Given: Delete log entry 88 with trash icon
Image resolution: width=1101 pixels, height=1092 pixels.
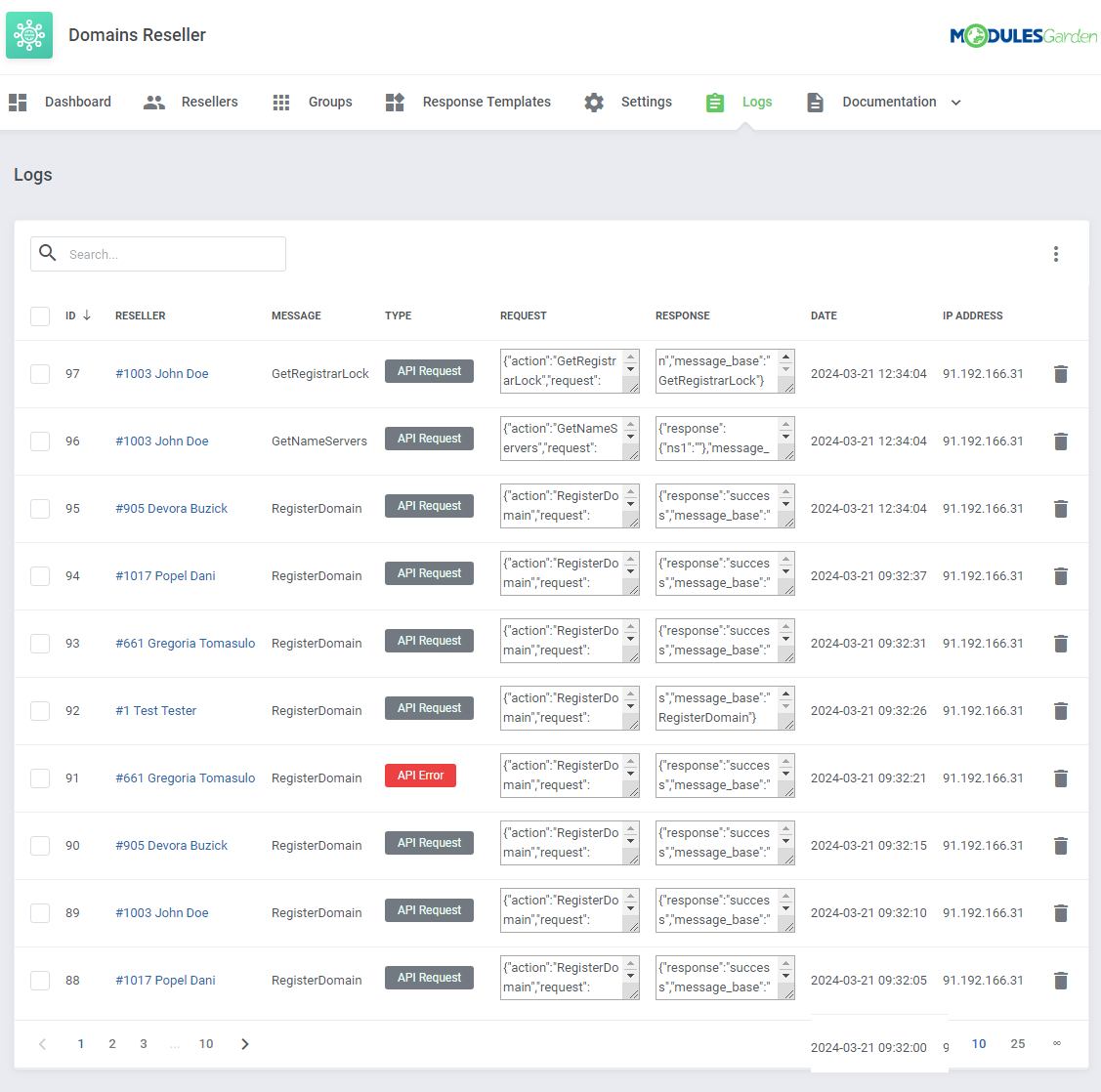Looking at the screenshot, I should [x=1060, y=981].
